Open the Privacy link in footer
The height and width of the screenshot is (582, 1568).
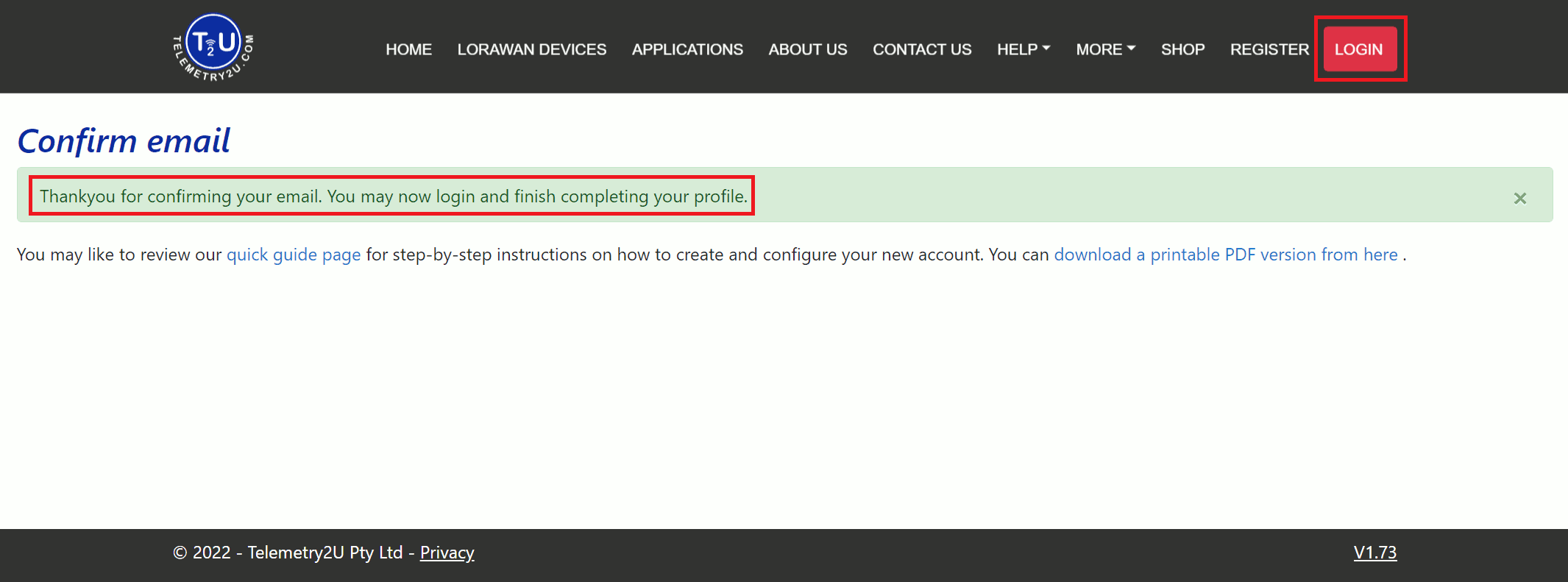pyautogui.click(x=447, y=553)
